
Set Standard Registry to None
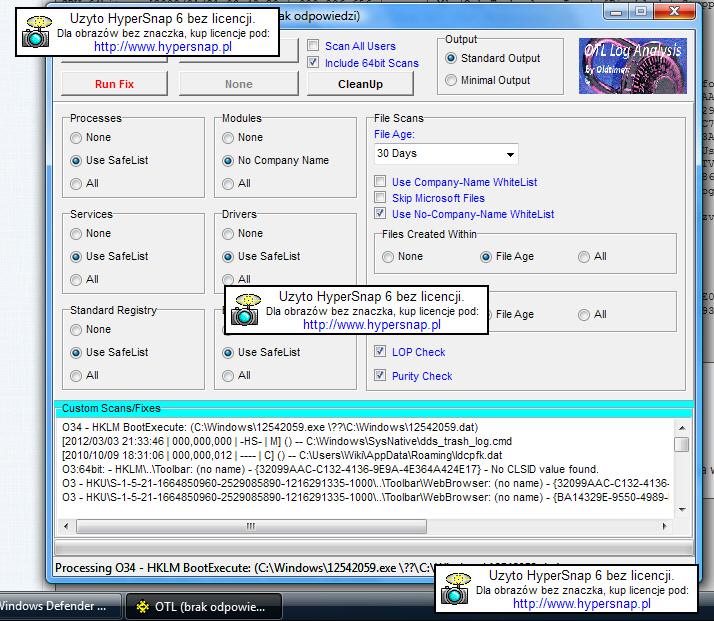[x=76, y=330]
